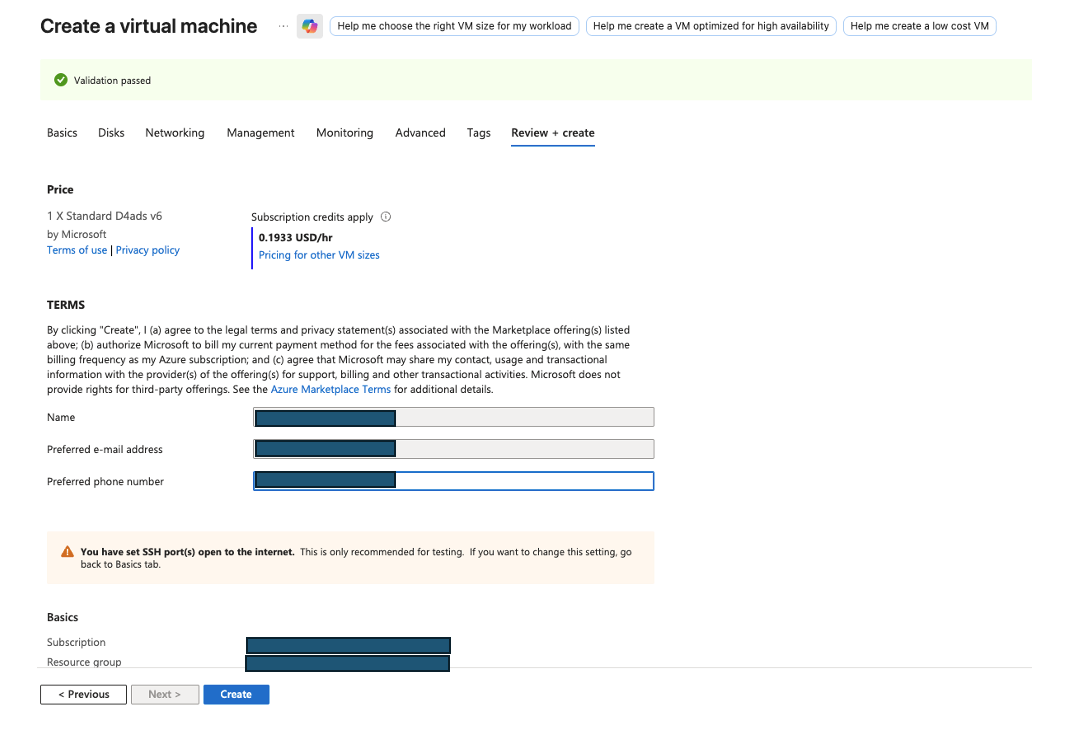Click the Price heading

(60, 189)
